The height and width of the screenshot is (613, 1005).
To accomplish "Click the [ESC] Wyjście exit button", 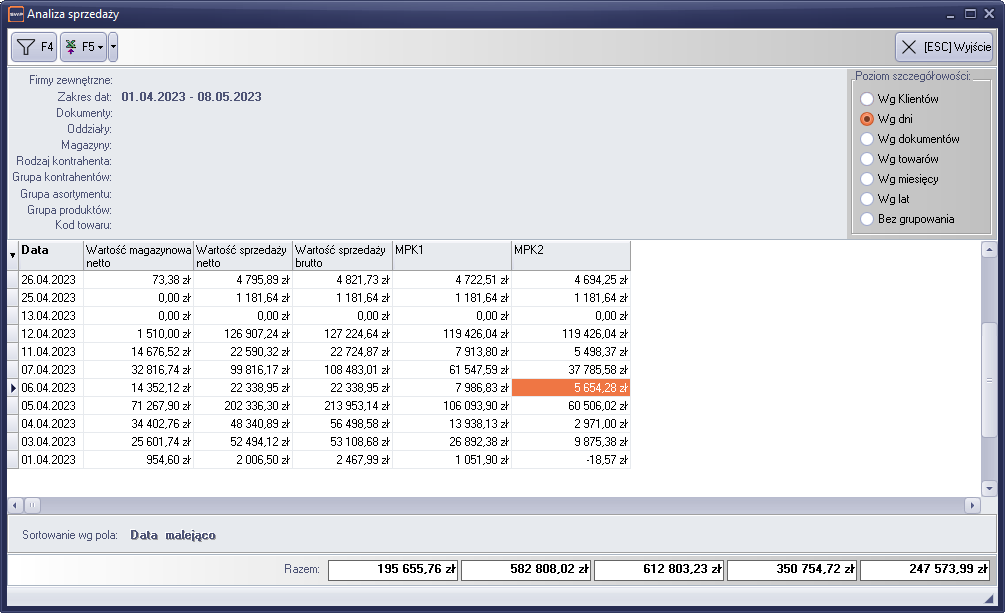I will tap(943, 47).
